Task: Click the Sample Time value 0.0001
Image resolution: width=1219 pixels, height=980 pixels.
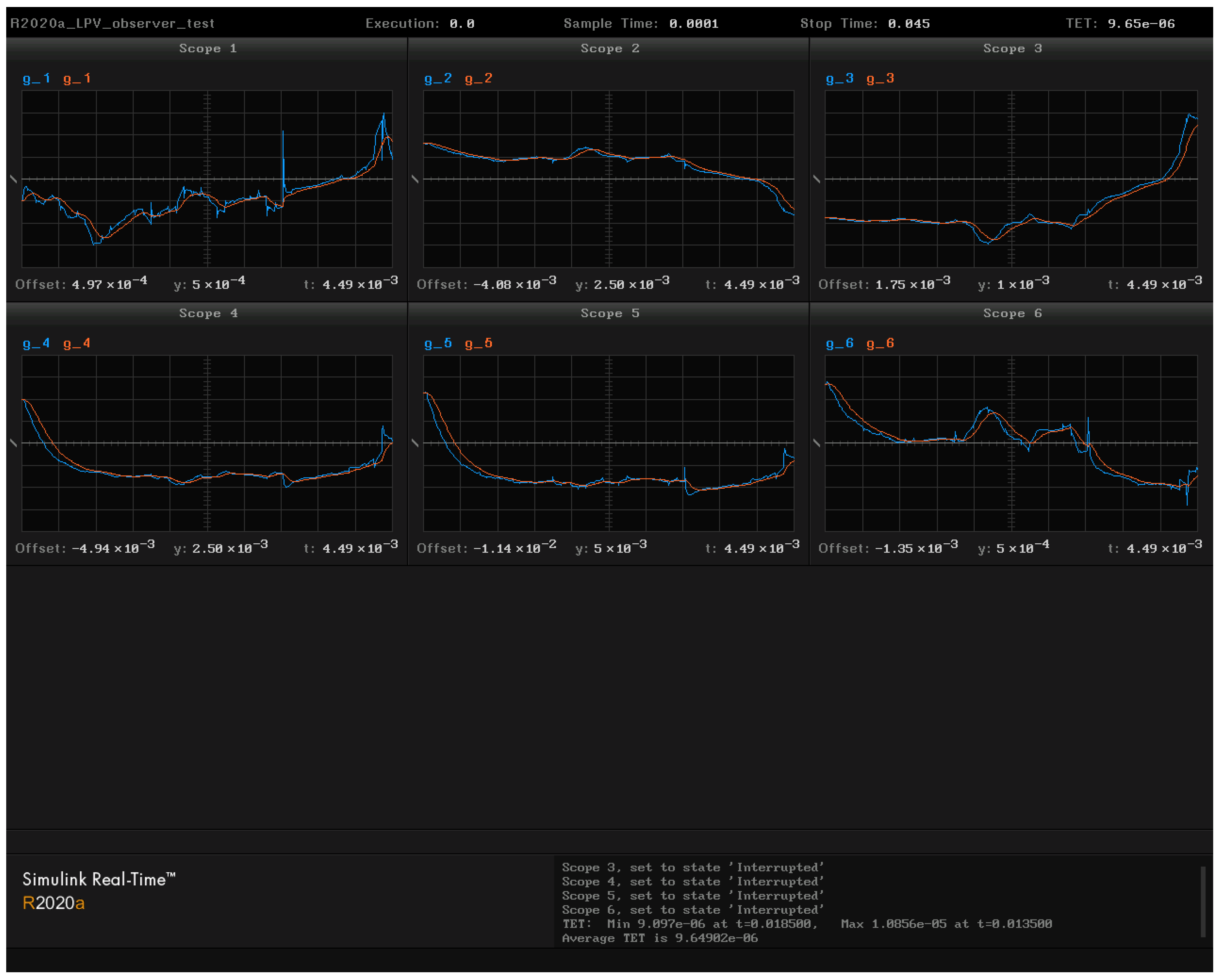Action: (x=694, y=24)
